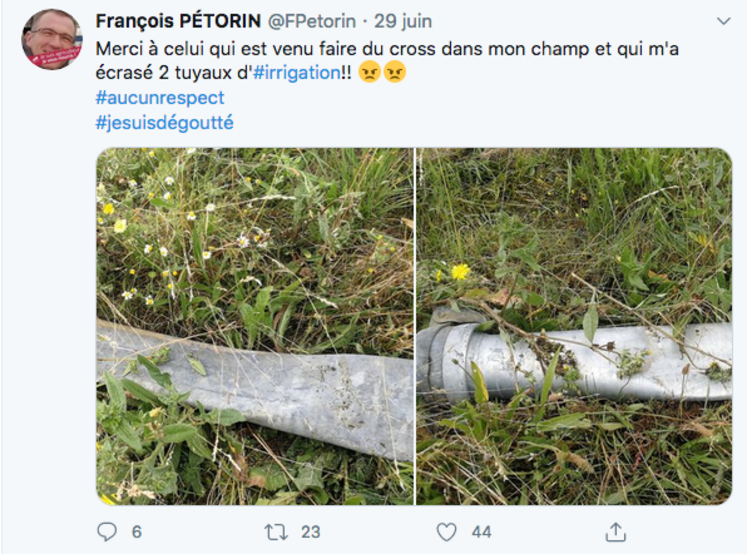Image resolution: width=747 pixels, height=554 pixels.
Task: Open the share tweet icon
Action: 616,531
